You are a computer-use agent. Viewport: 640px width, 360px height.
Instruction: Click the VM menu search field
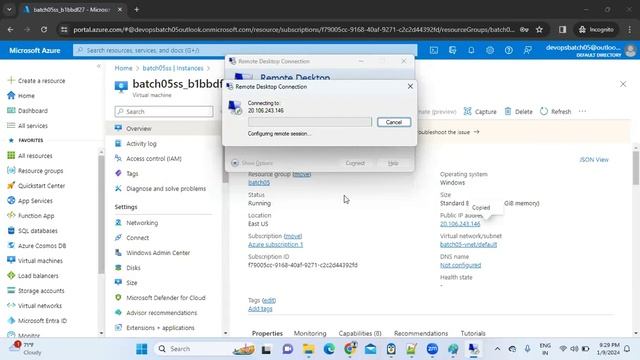(164, 111)
